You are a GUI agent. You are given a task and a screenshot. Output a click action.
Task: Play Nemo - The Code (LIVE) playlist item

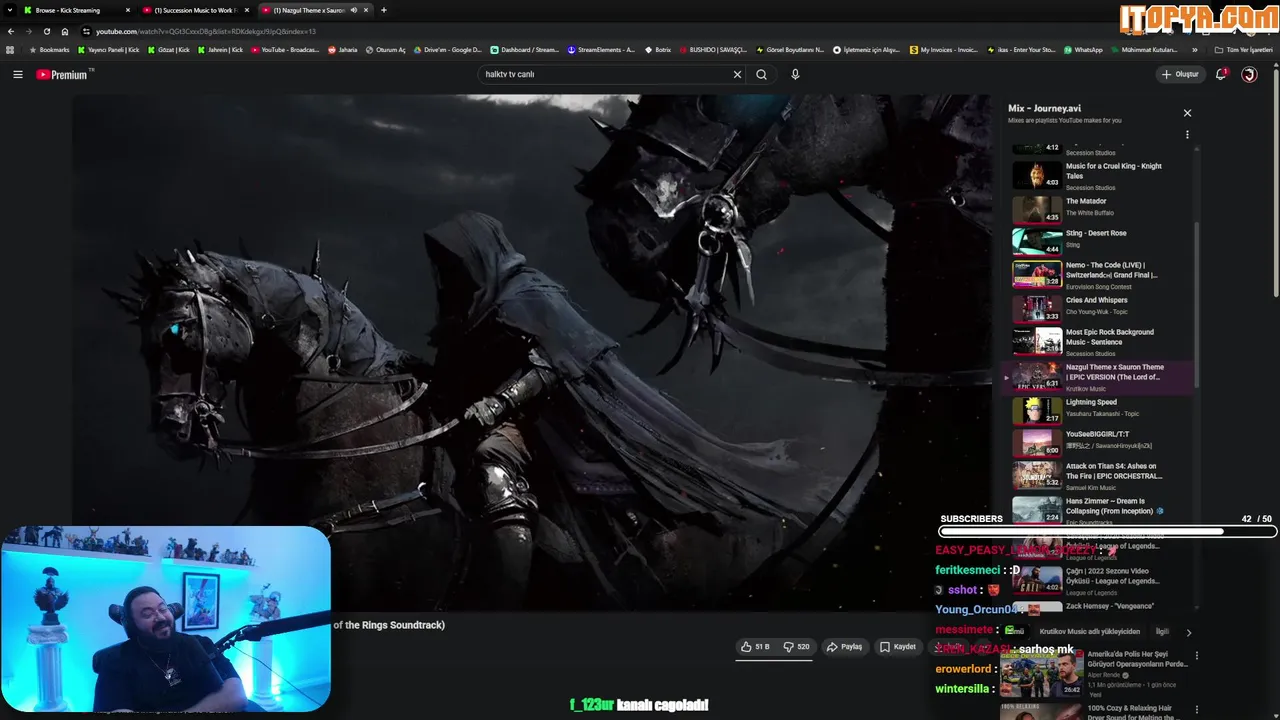1100,274
